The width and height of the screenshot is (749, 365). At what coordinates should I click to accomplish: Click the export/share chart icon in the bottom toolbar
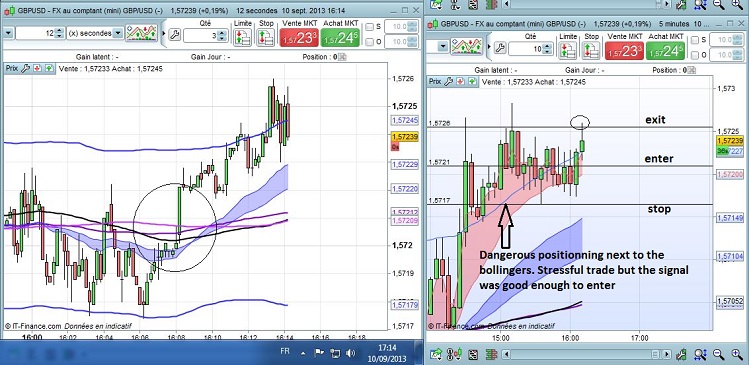tap(435, 354)
